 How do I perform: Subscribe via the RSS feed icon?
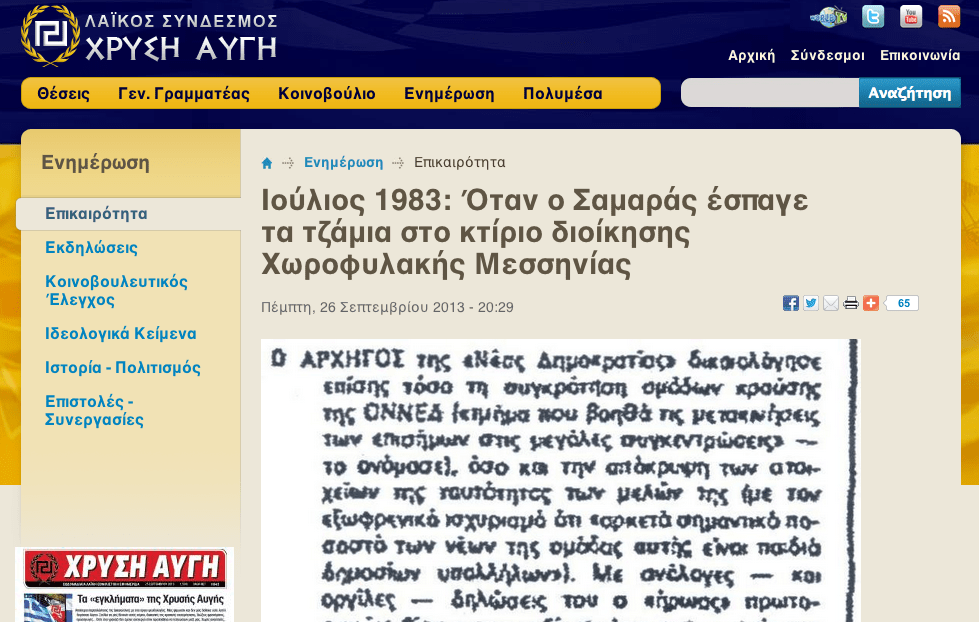(949, 17)
